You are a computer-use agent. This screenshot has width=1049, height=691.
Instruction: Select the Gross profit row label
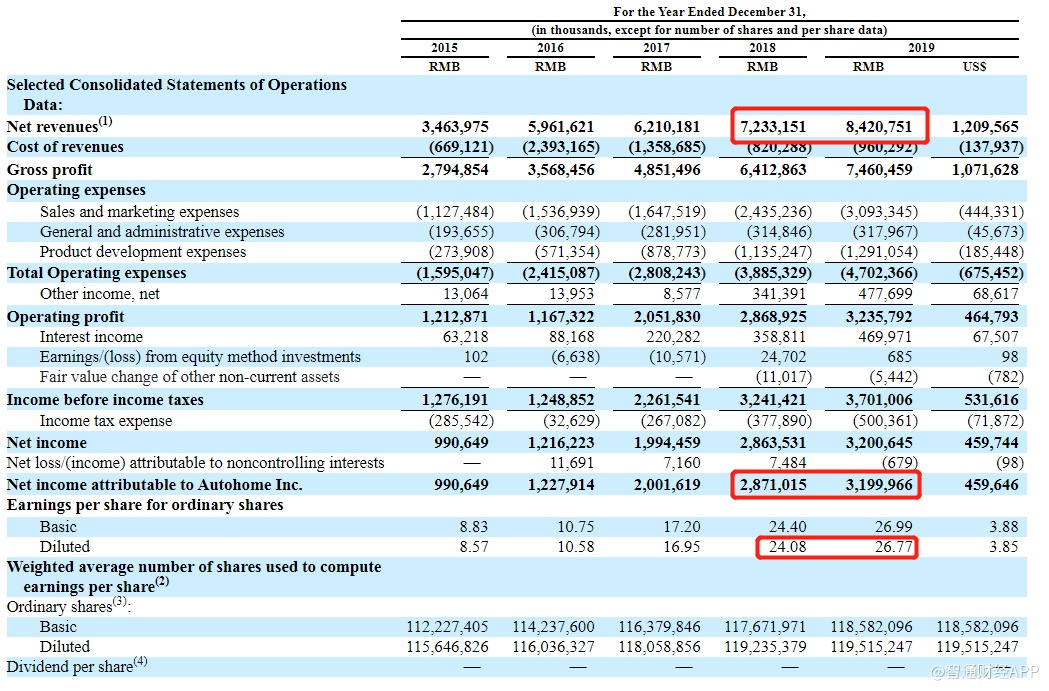[x=50, y=170]
